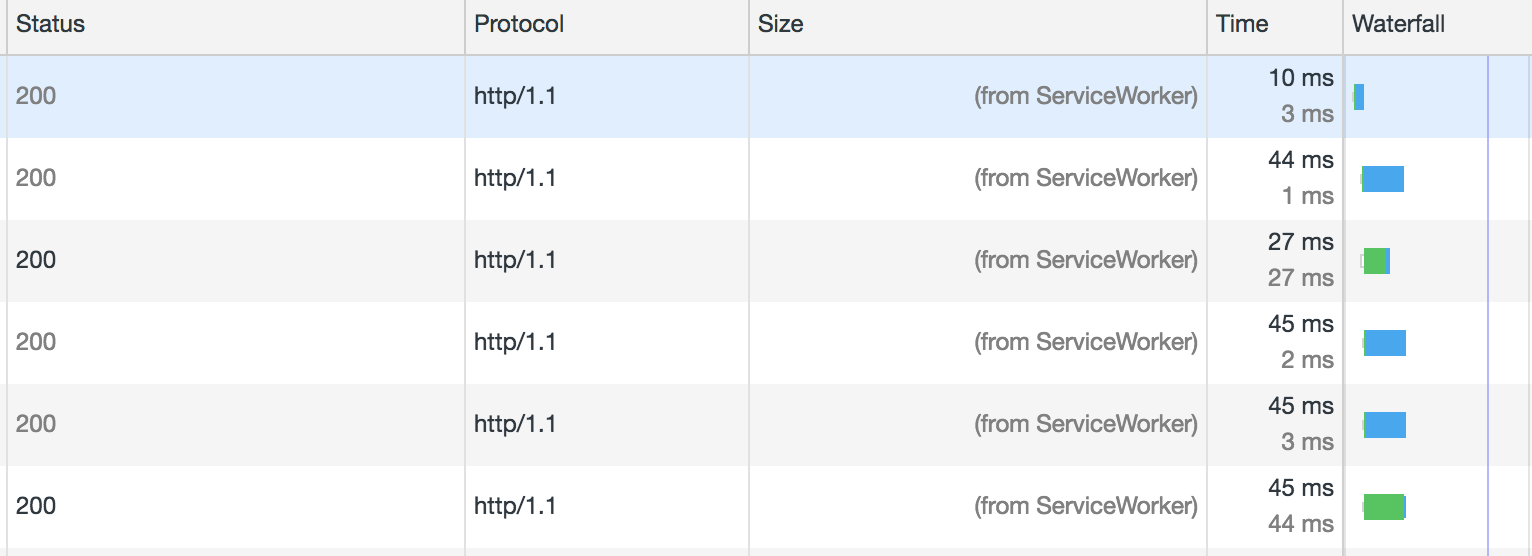Click the green waterfall bar in the last request row

point(1384,507)
